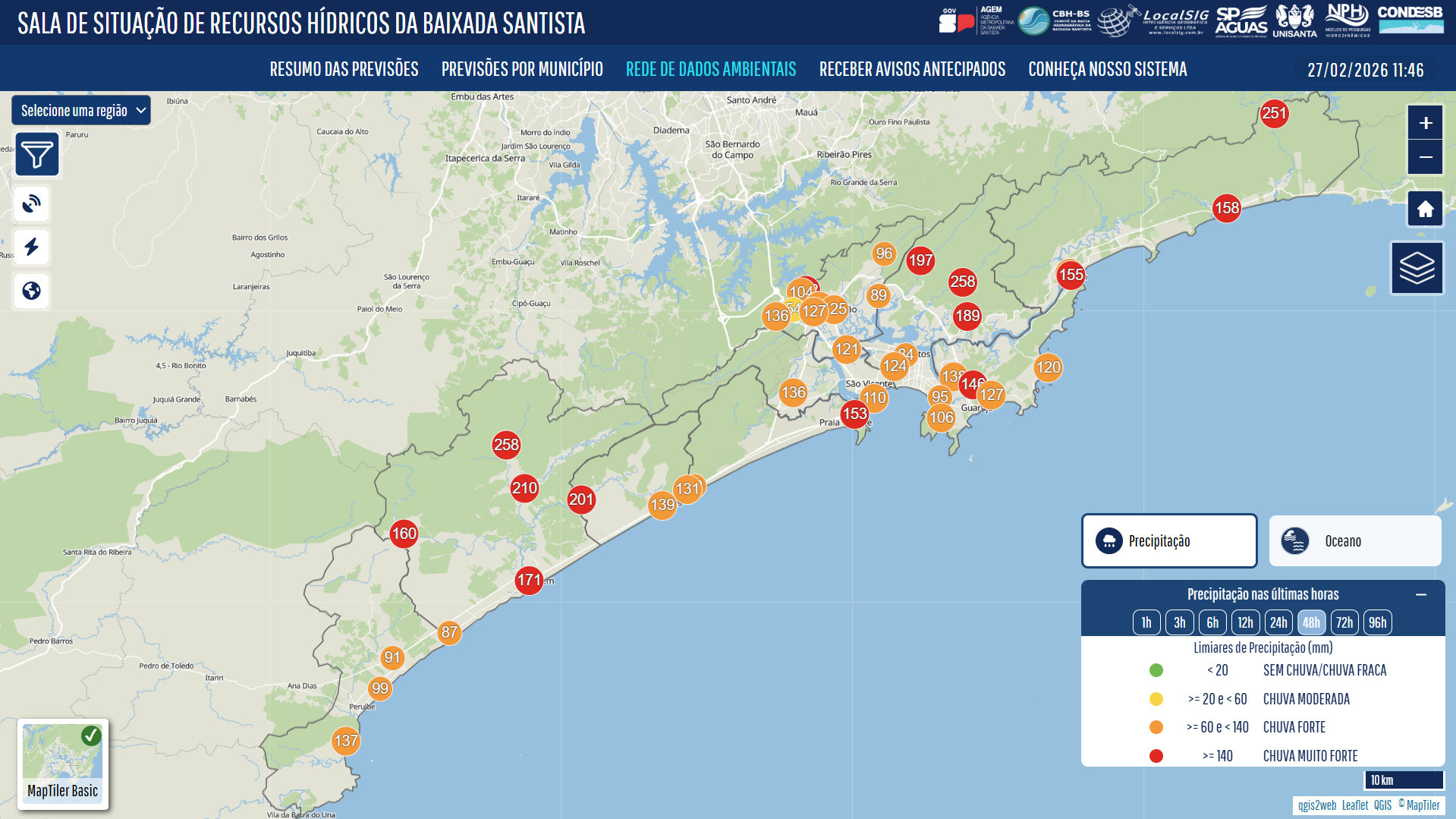Screen dimensions: 1456x819
Task: Choose the 1h precipitation interval
Action: pyautogui.click(x=1146, y=622)
